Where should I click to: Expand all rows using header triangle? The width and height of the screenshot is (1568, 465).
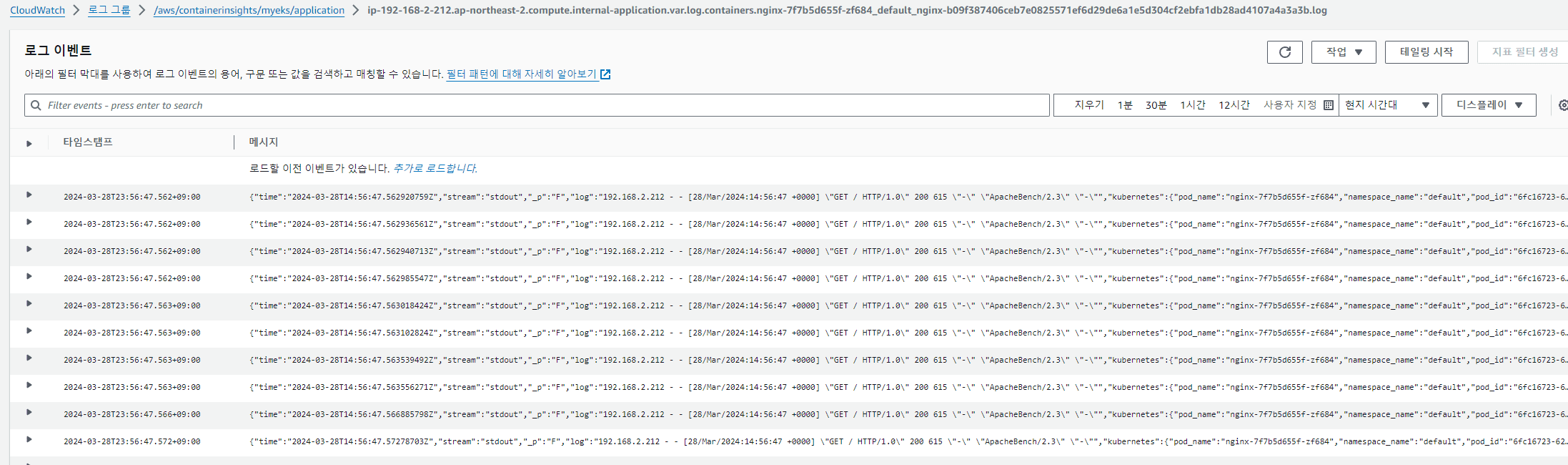tap(29, 143)
